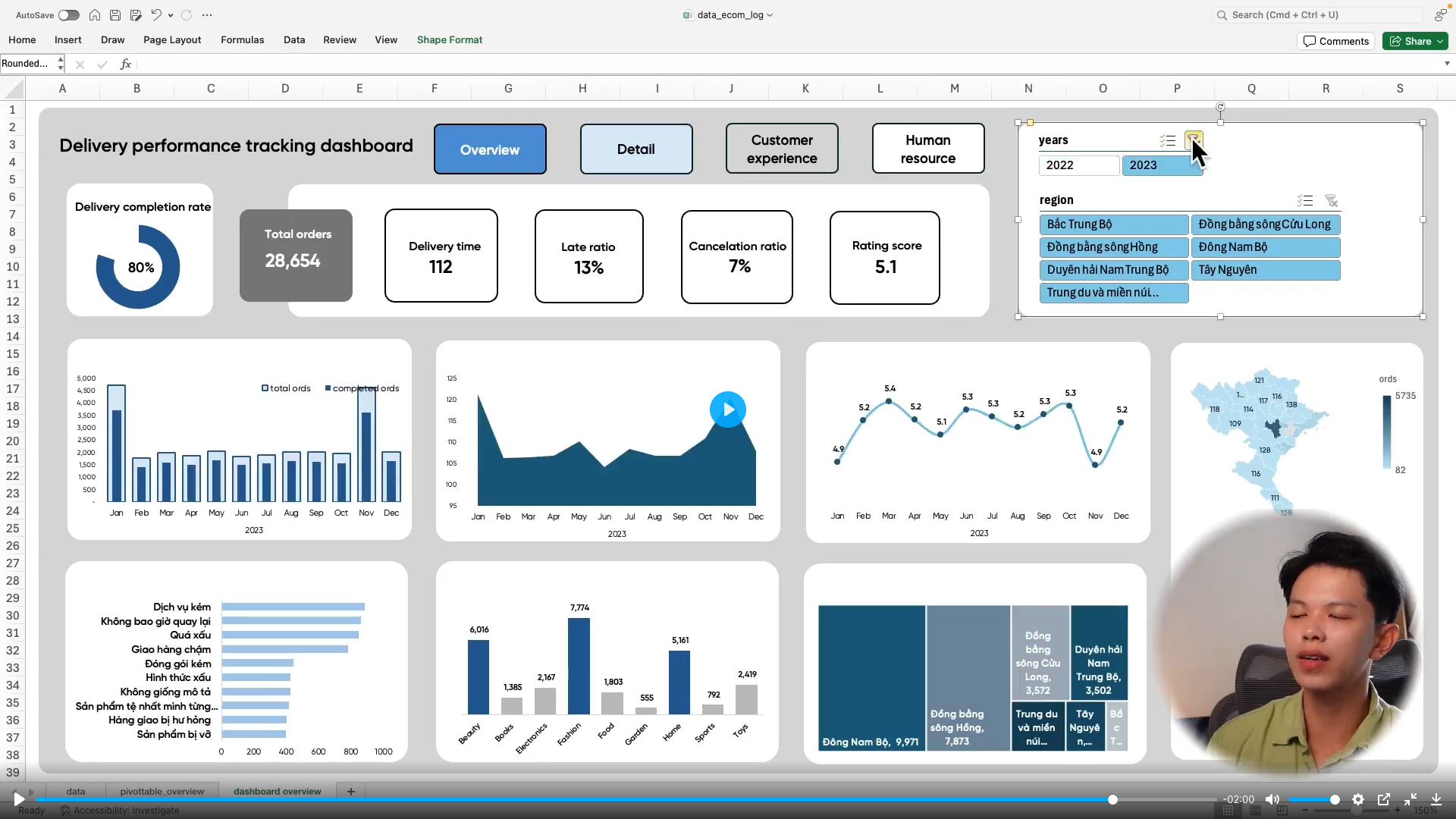This screenshot has width=1456, height=819.
Task: Click the Save icon in title bar
Action: pos(115,15)
